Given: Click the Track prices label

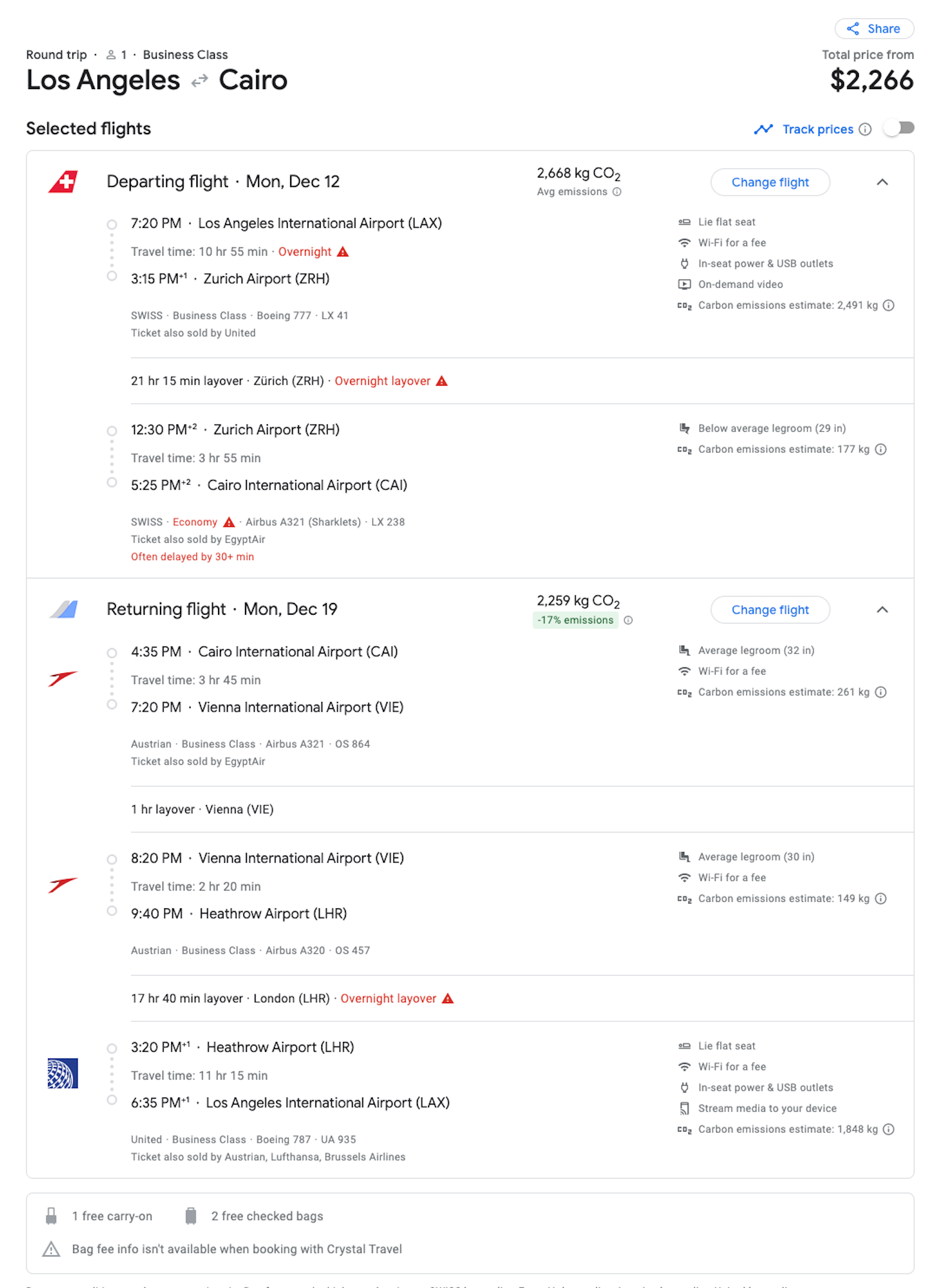Looking at the screenshot, I should tap(817, 130).
